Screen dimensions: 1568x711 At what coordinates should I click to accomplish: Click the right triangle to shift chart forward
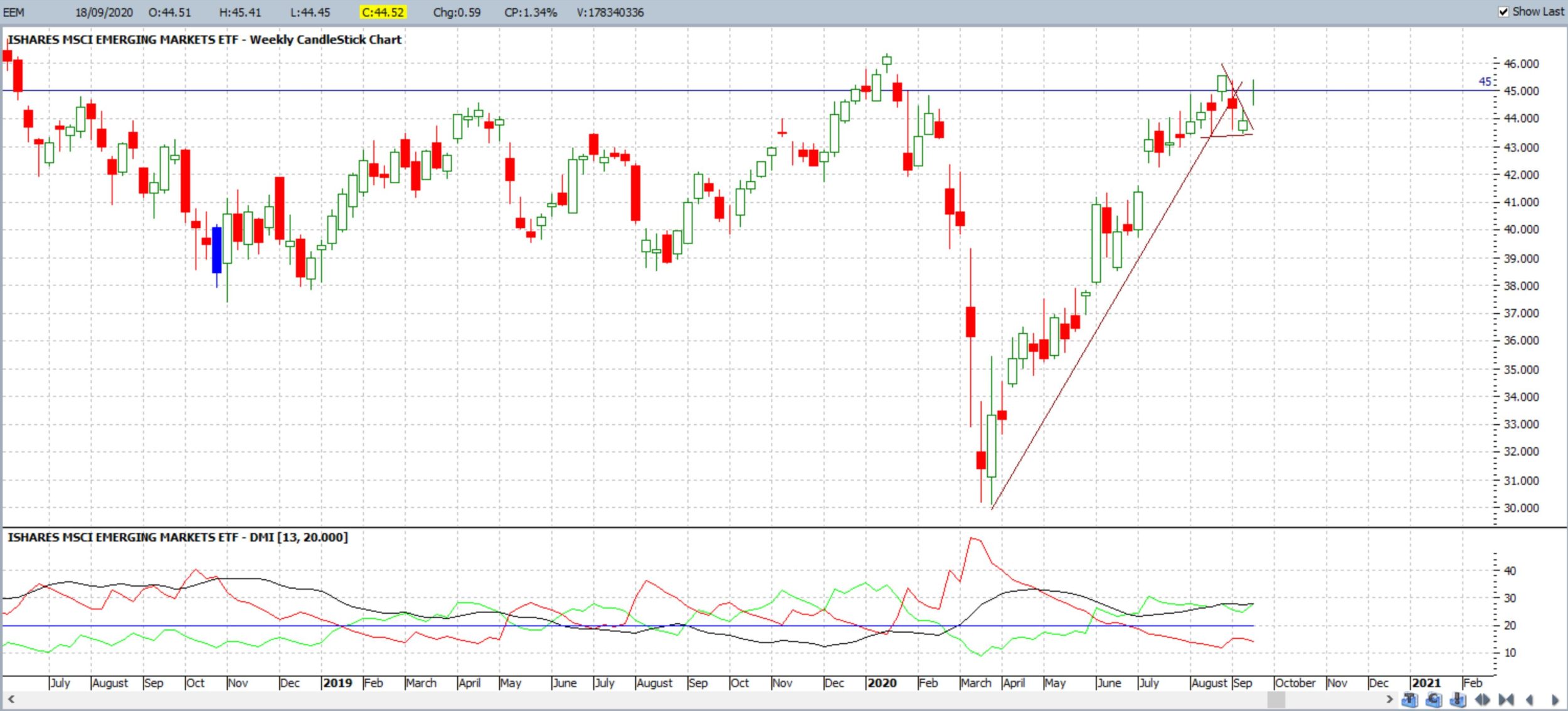point(1555,699)
